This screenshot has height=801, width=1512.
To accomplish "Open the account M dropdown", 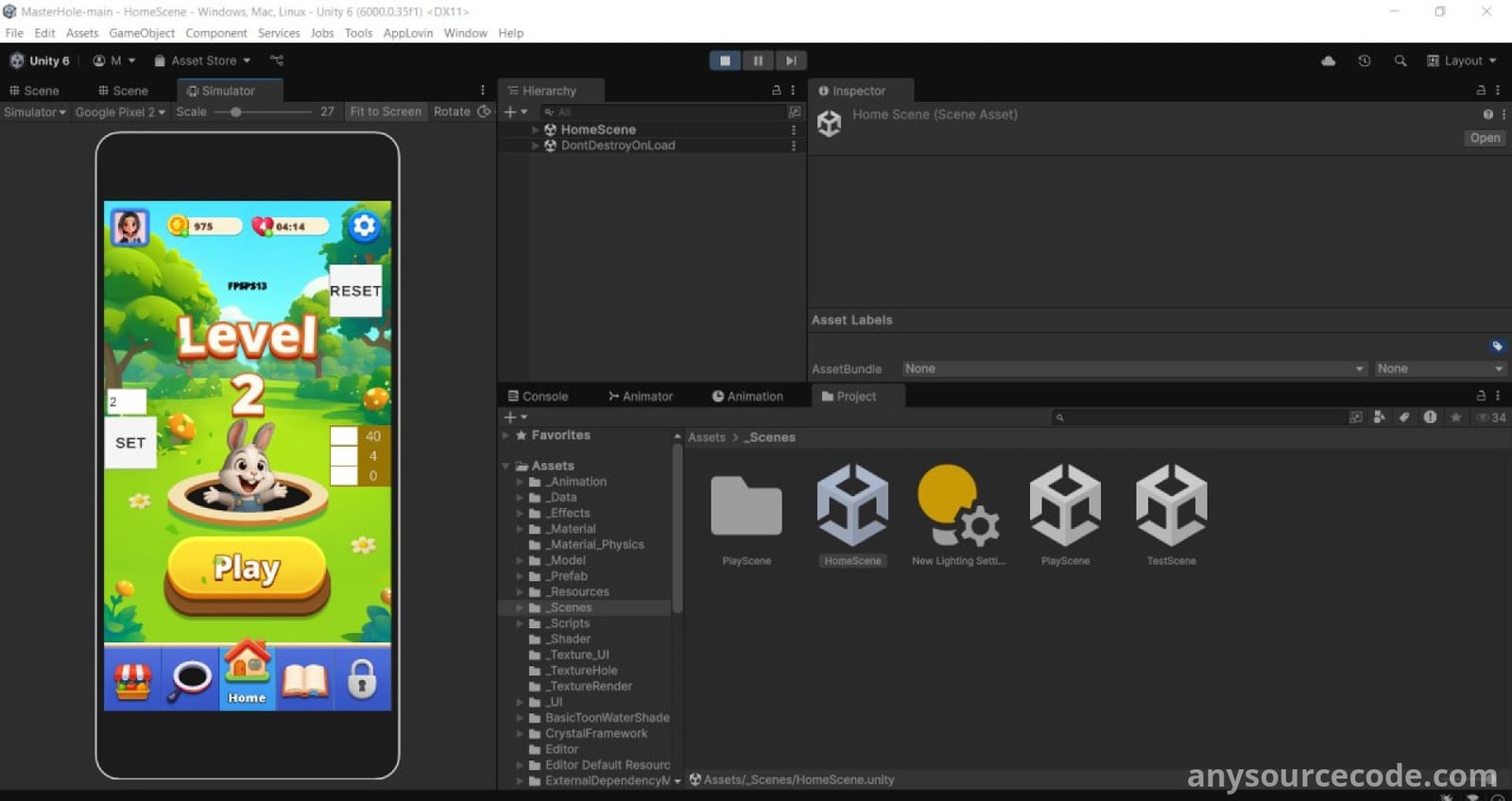I will tap(114, 60).
